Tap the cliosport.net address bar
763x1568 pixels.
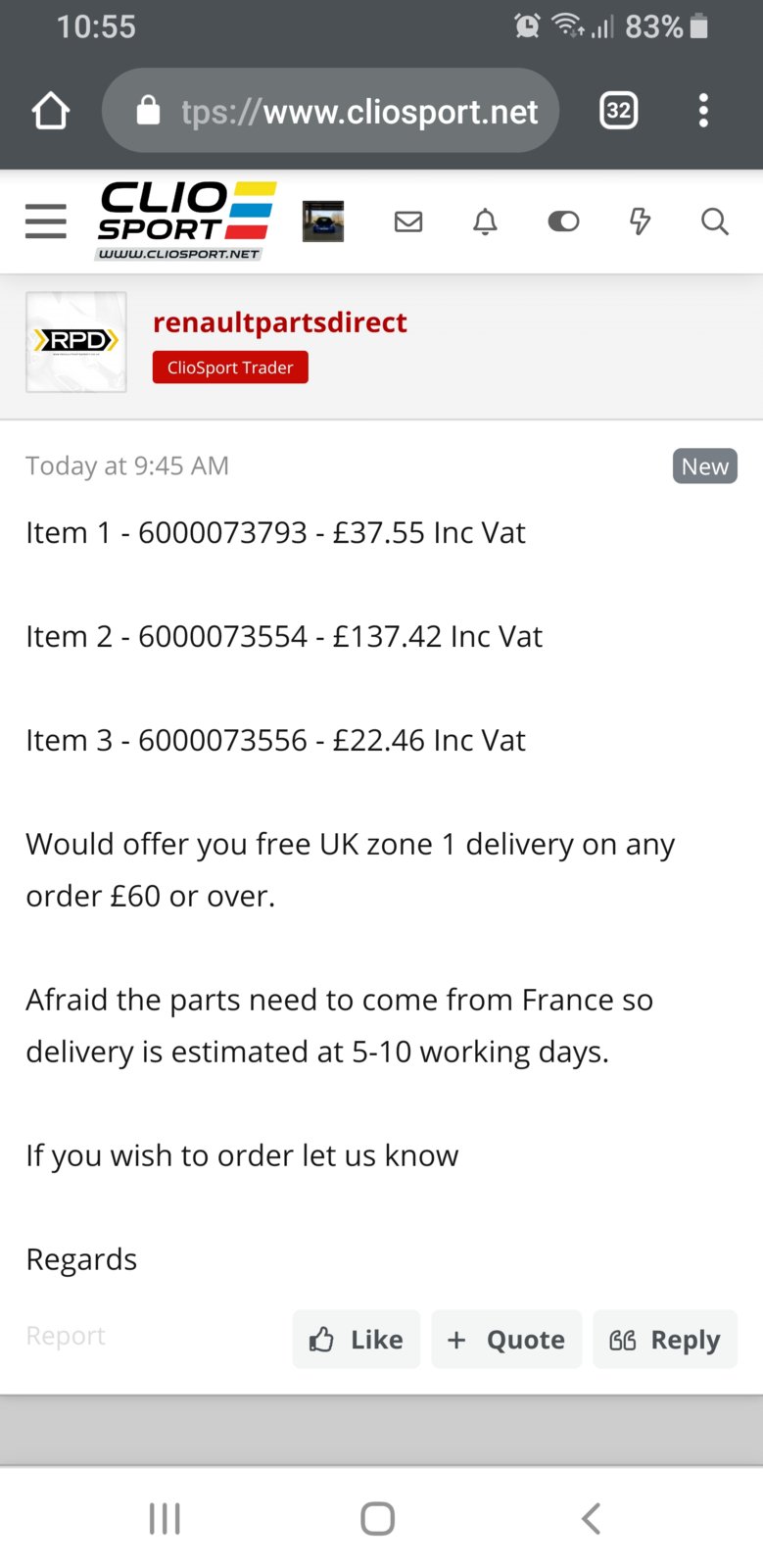pos(331,111)
